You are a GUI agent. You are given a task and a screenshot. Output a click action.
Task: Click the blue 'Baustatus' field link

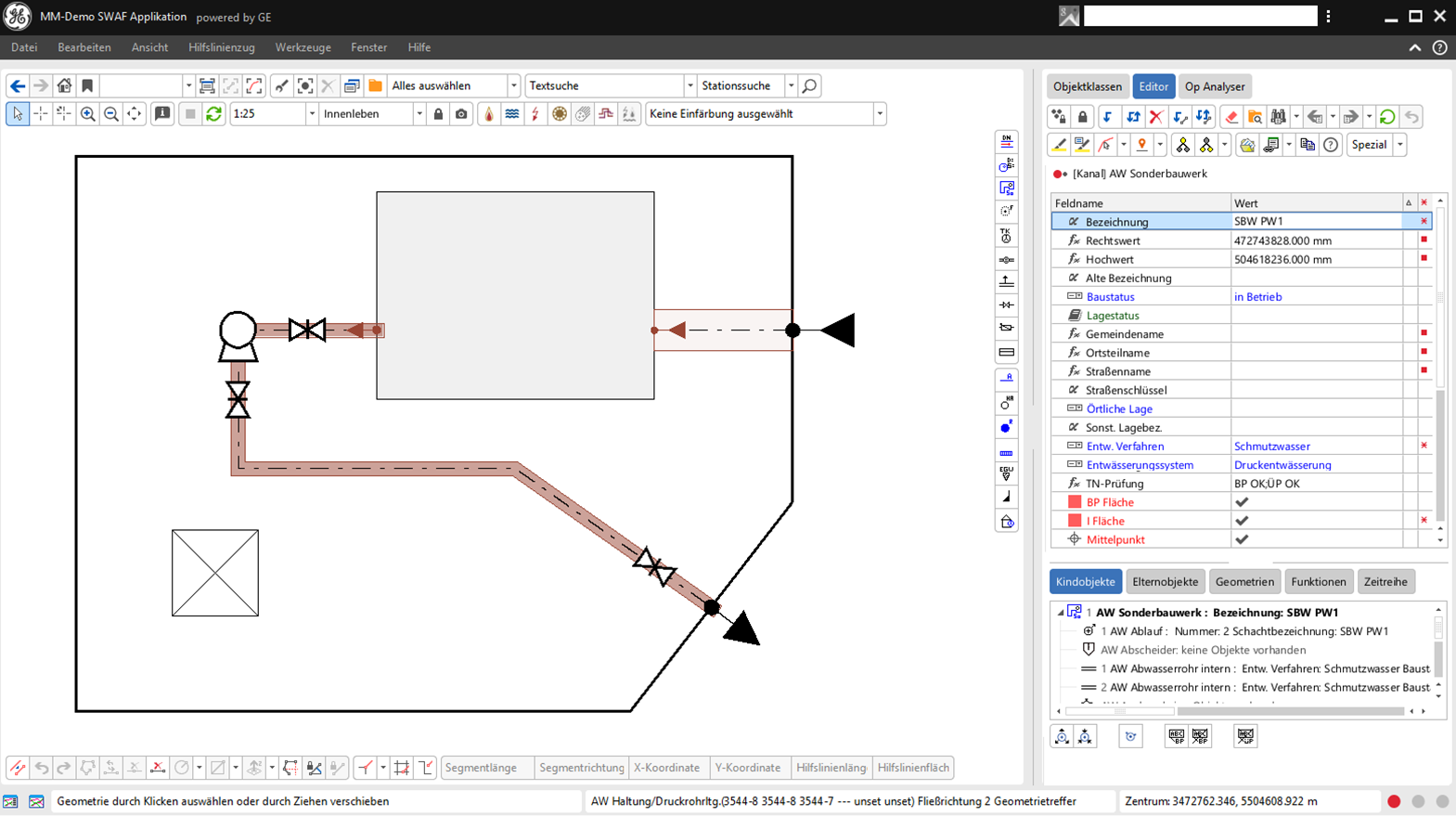[x=1110, y=297]
